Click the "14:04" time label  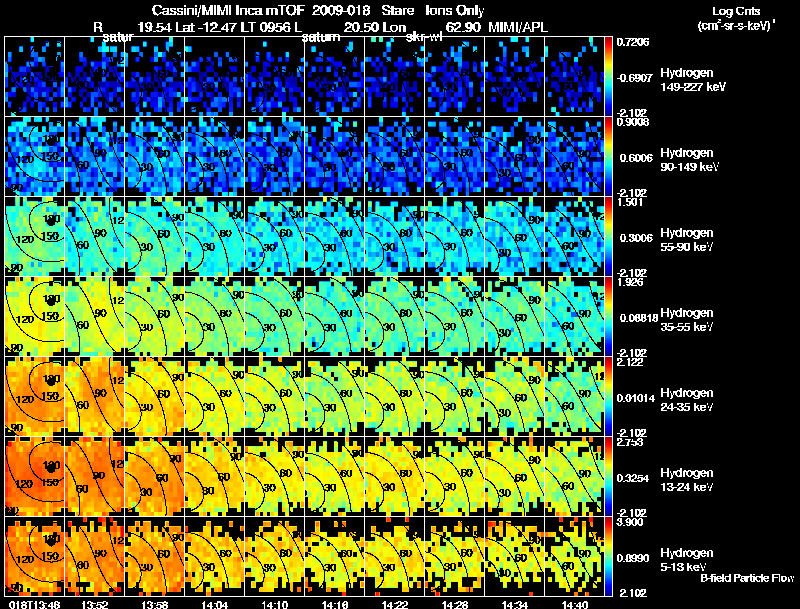tap(215, 604)
